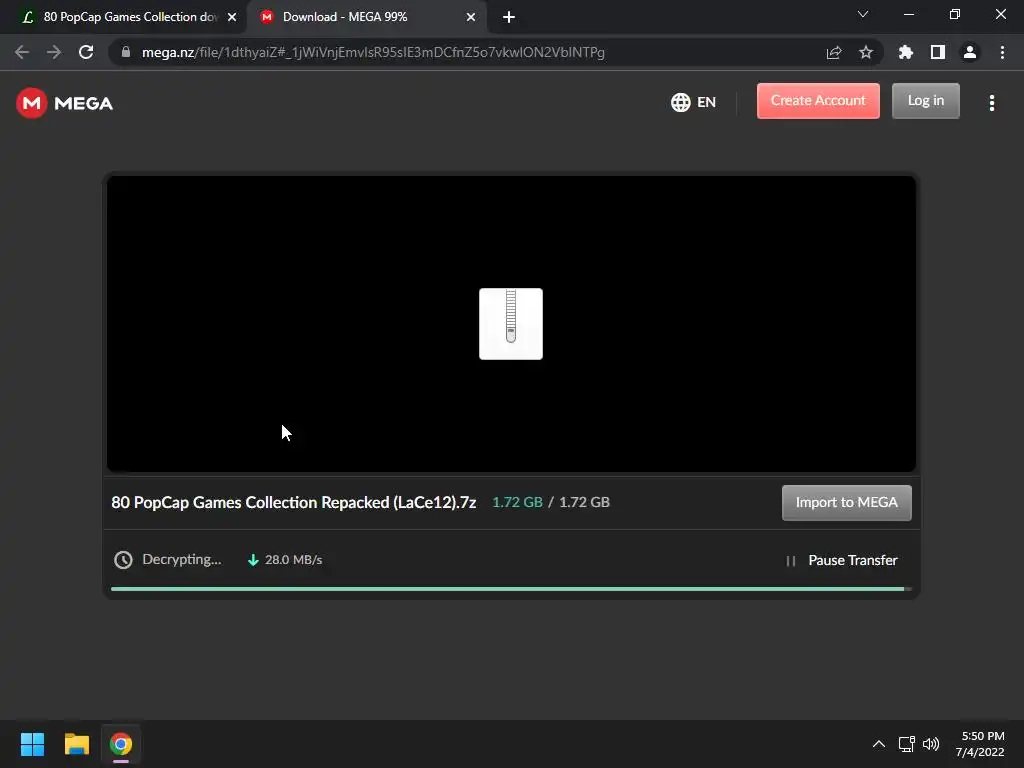Screen dimensions: 1024x768
Task: Click the total 1.72 GB file size
Action: click(x=584, y=502)
